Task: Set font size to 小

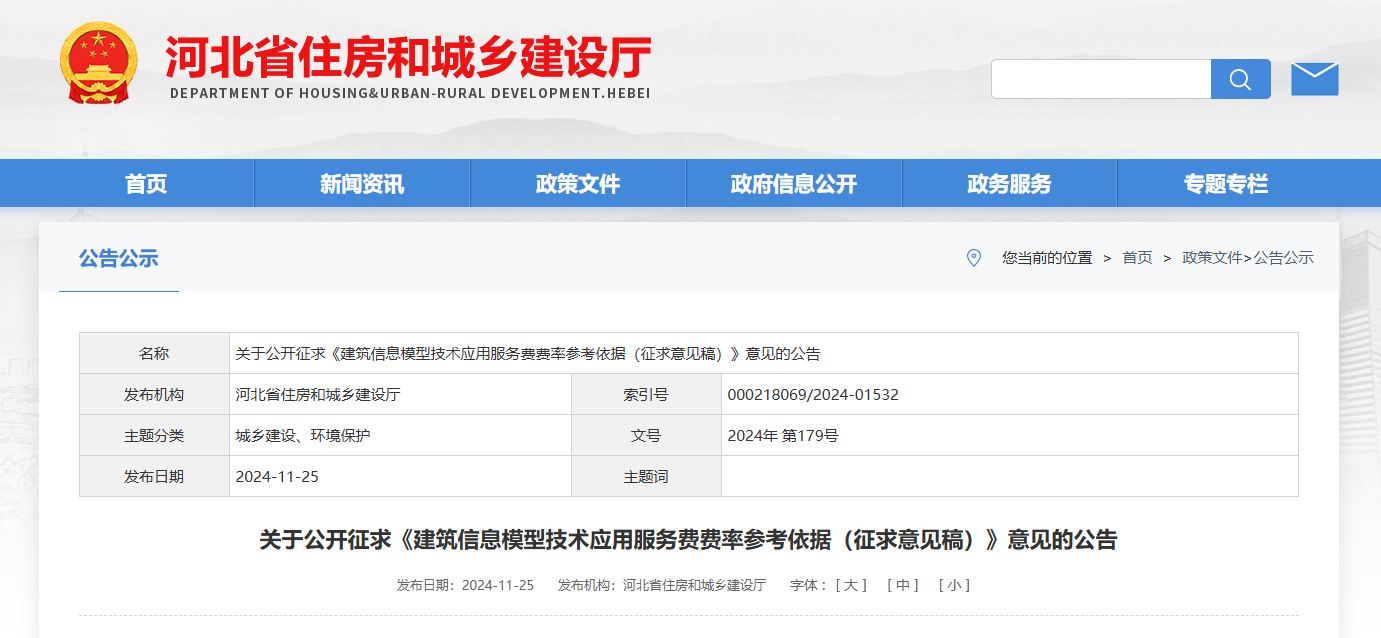Action: pos(955,585)
